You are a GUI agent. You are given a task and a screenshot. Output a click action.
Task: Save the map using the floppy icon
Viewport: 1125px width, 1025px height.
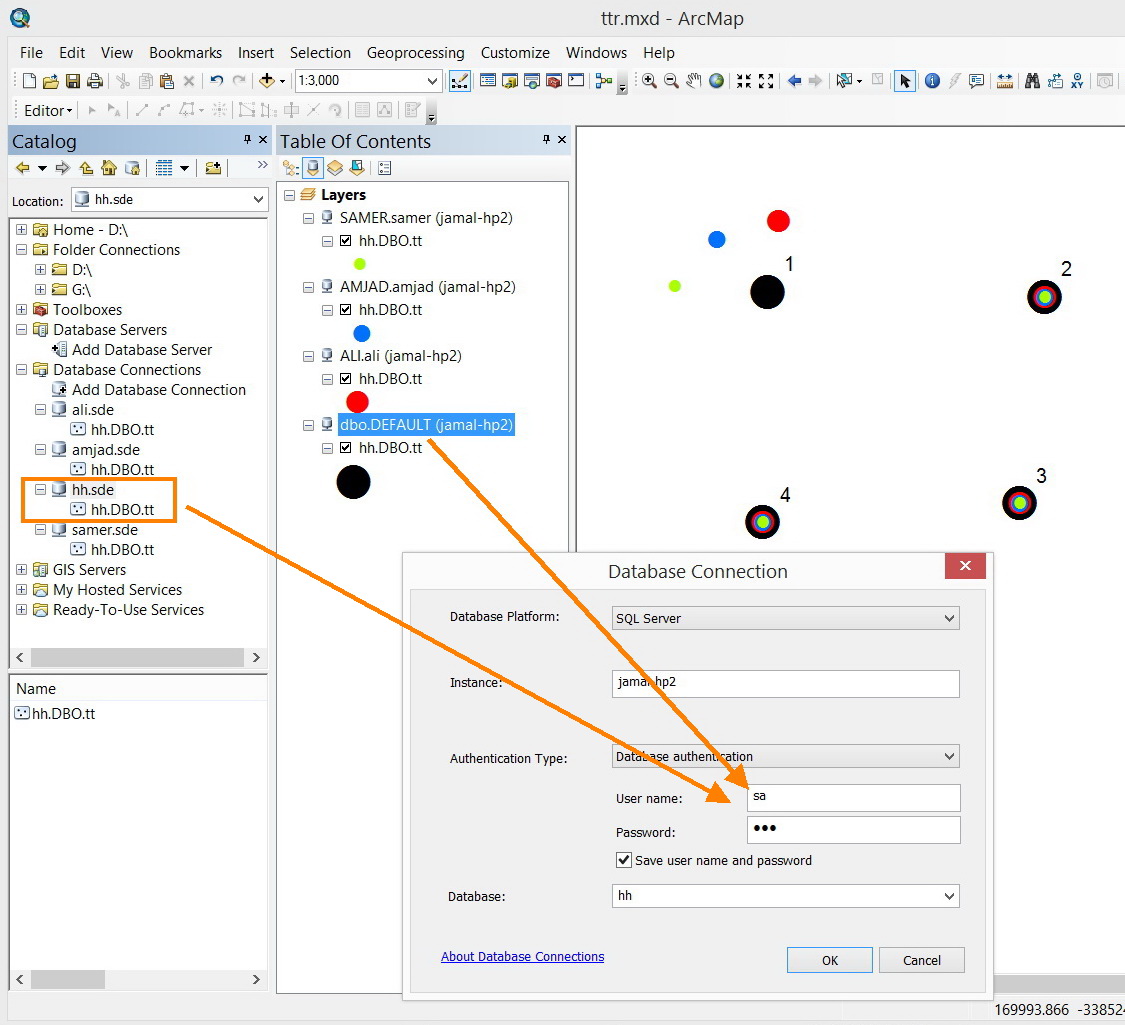[72, 81]
